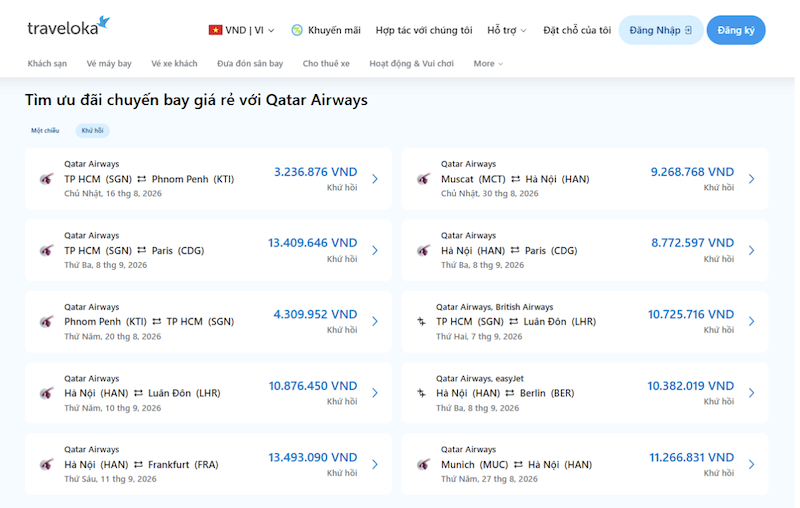Click the 13.493.090 VND price
This screenshot has height=508, width=800.
click(x=313, y=458)
